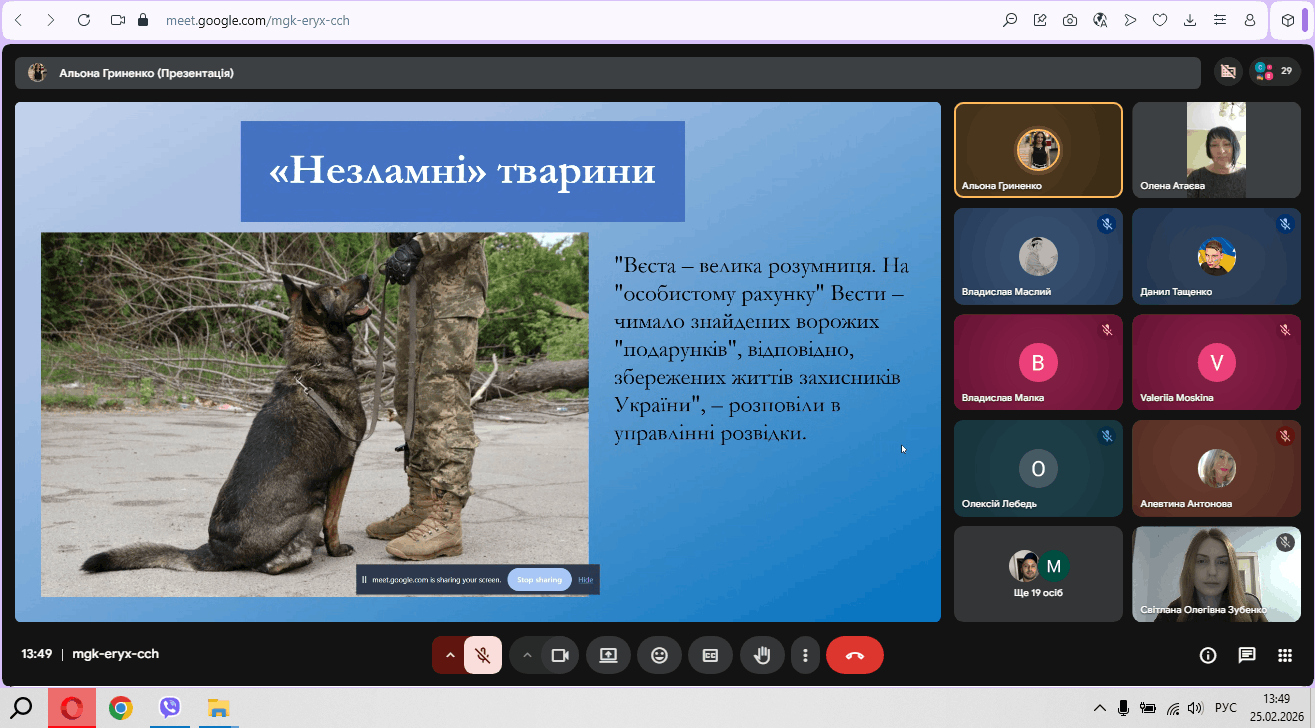The height and width of the screenshot is (728, 1315).
Task: Hide the screen sharing notification bar
Action: click(586, 580)
